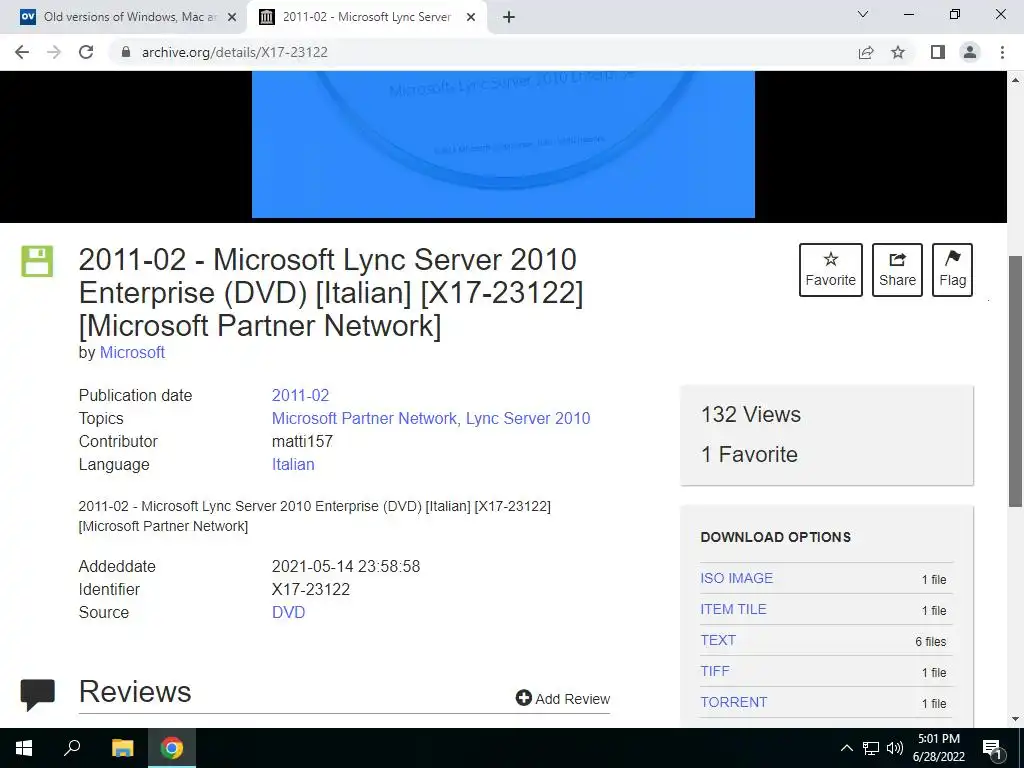Download the TIFF file
This screenshot has height=768, width=1024.
715,671
